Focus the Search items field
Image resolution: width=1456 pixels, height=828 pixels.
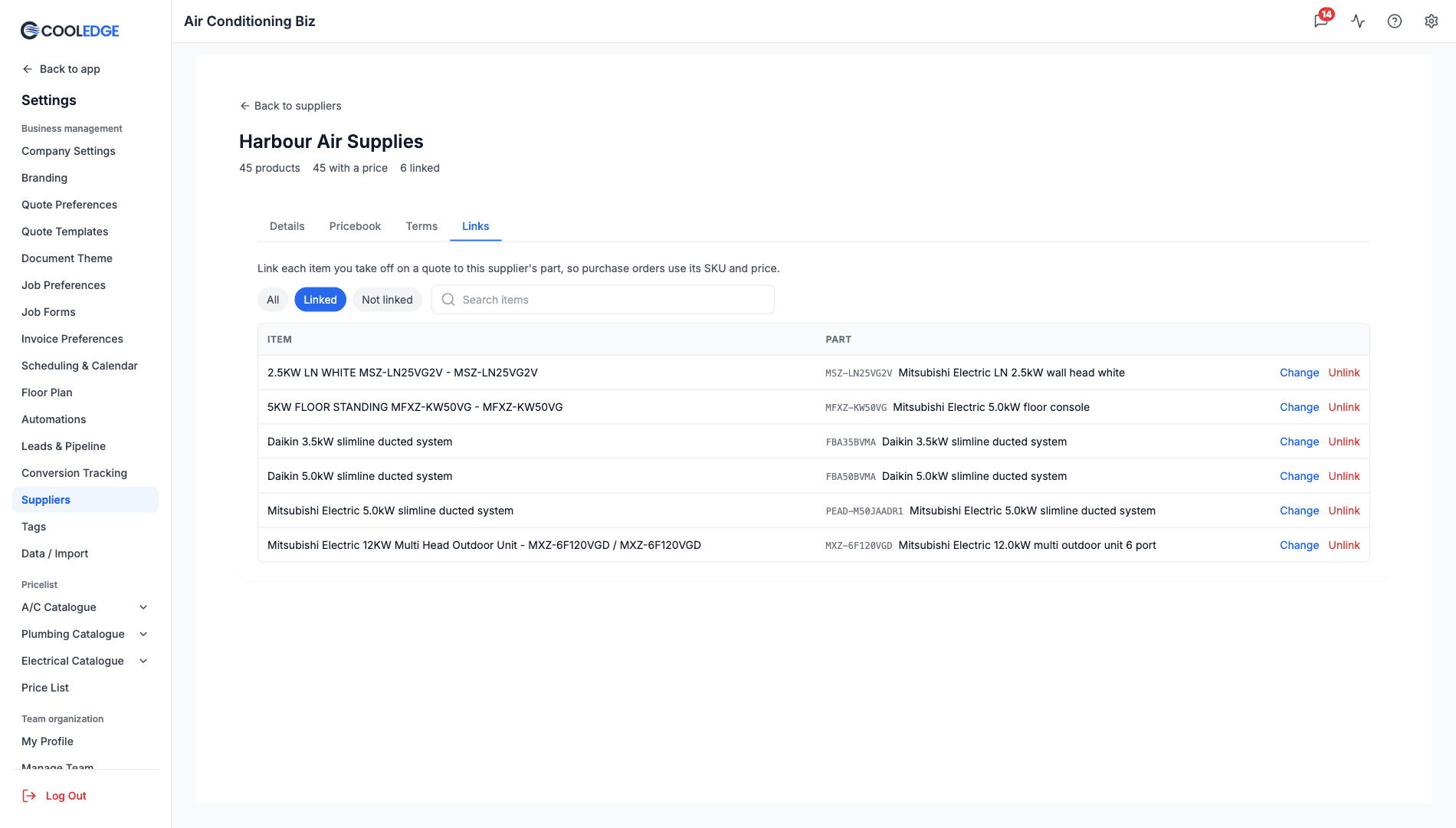coord(603,300)
